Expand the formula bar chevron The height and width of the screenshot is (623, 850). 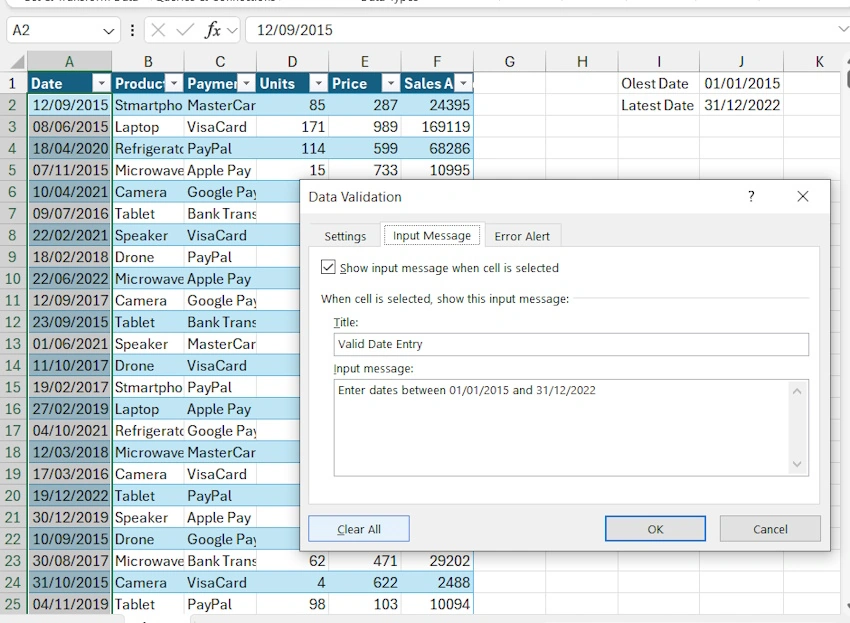point(843,30)
